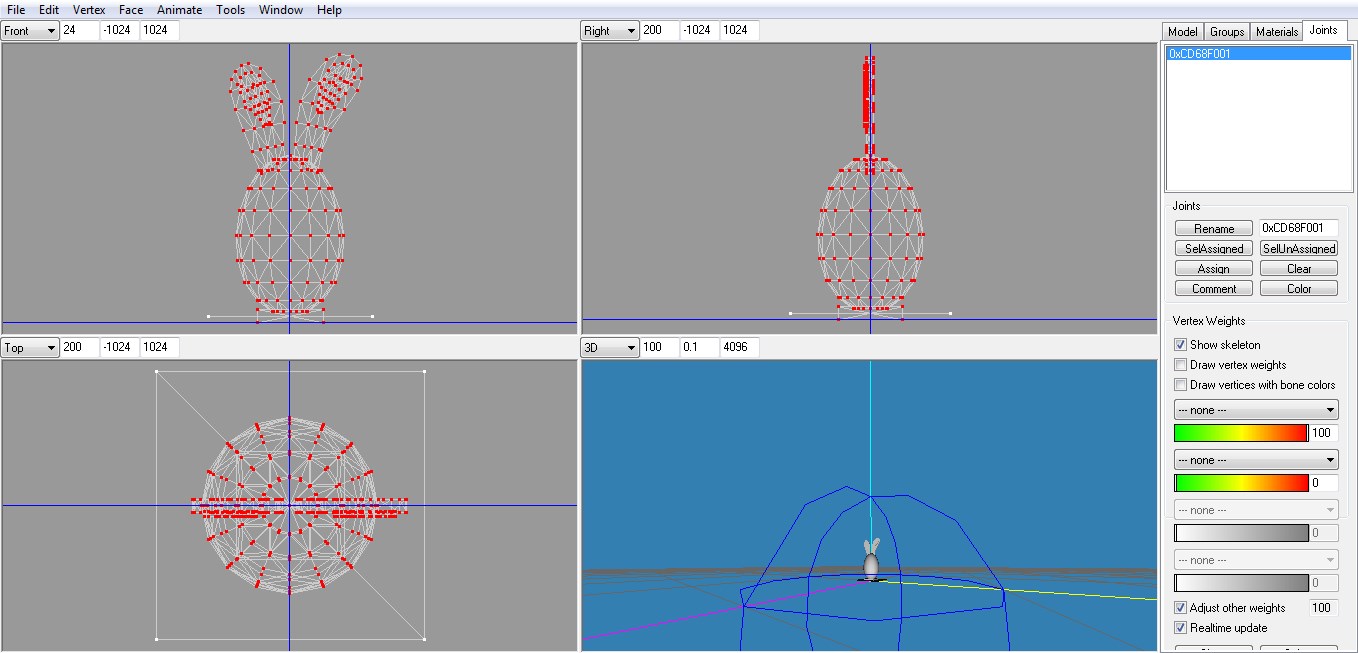Open the File menu
The width and height of the screenshot is (1358, 653).
point(16,10)
